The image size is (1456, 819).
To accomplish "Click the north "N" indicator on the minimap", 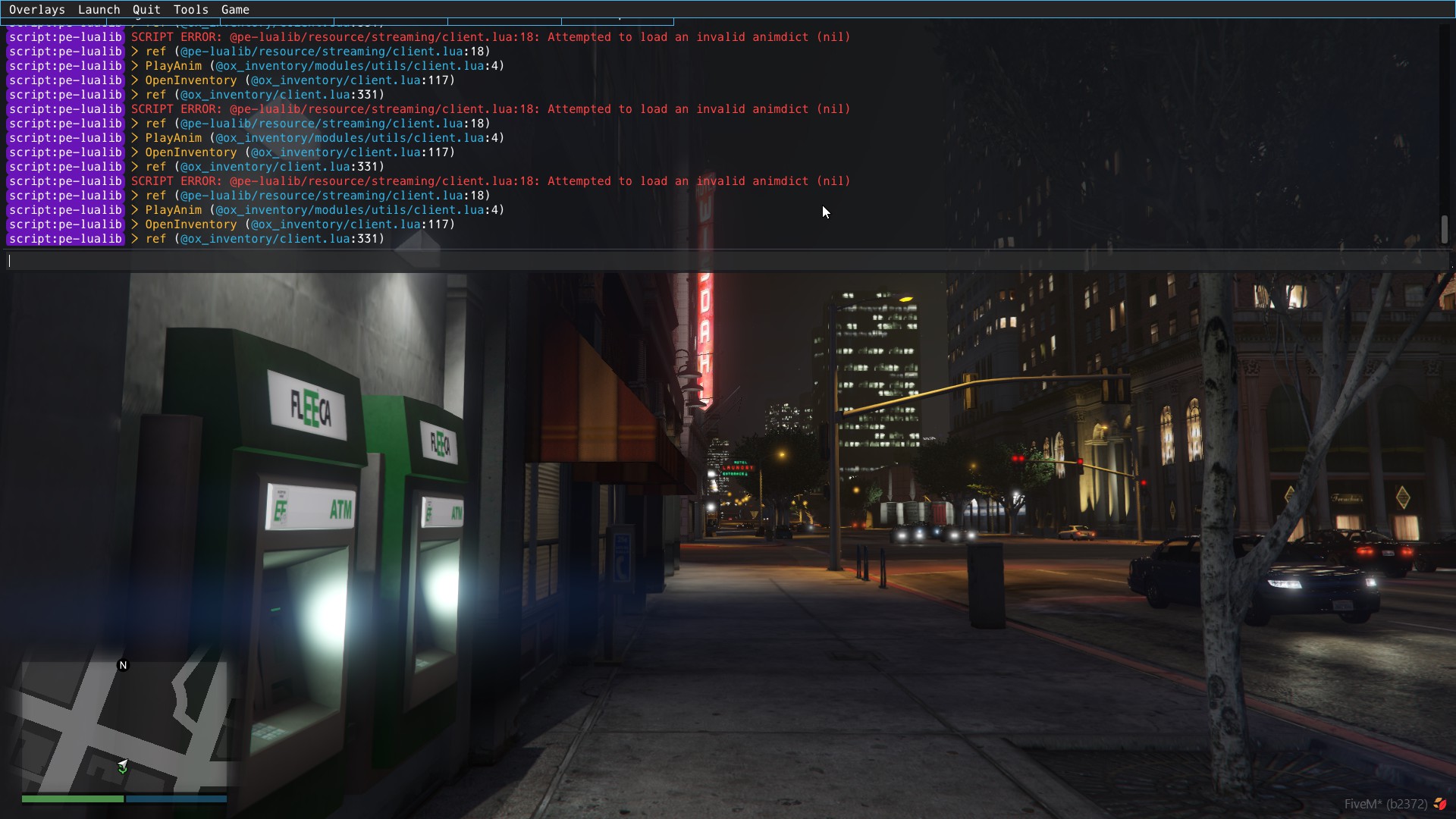I will [122, 664].
